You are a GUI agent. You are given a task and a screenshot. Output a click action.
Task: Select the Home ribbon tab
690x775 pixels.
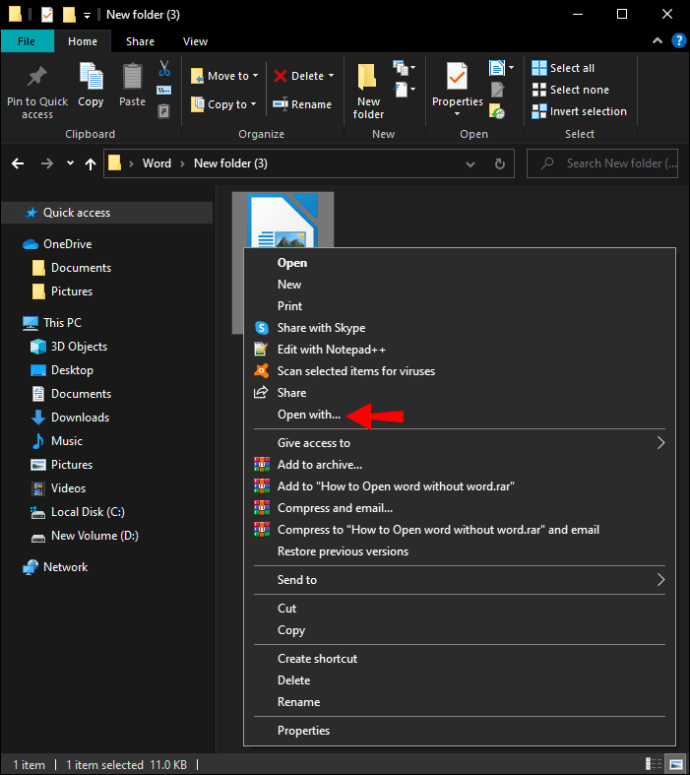point(83,42)
